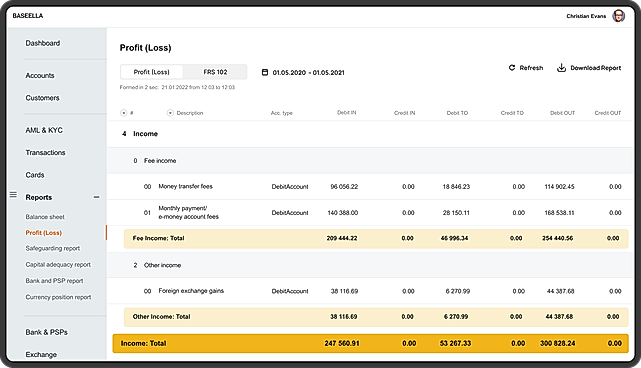Click Fee Income total 209 444.22
Screen dimensions: 641x368
tap(342, 238)
